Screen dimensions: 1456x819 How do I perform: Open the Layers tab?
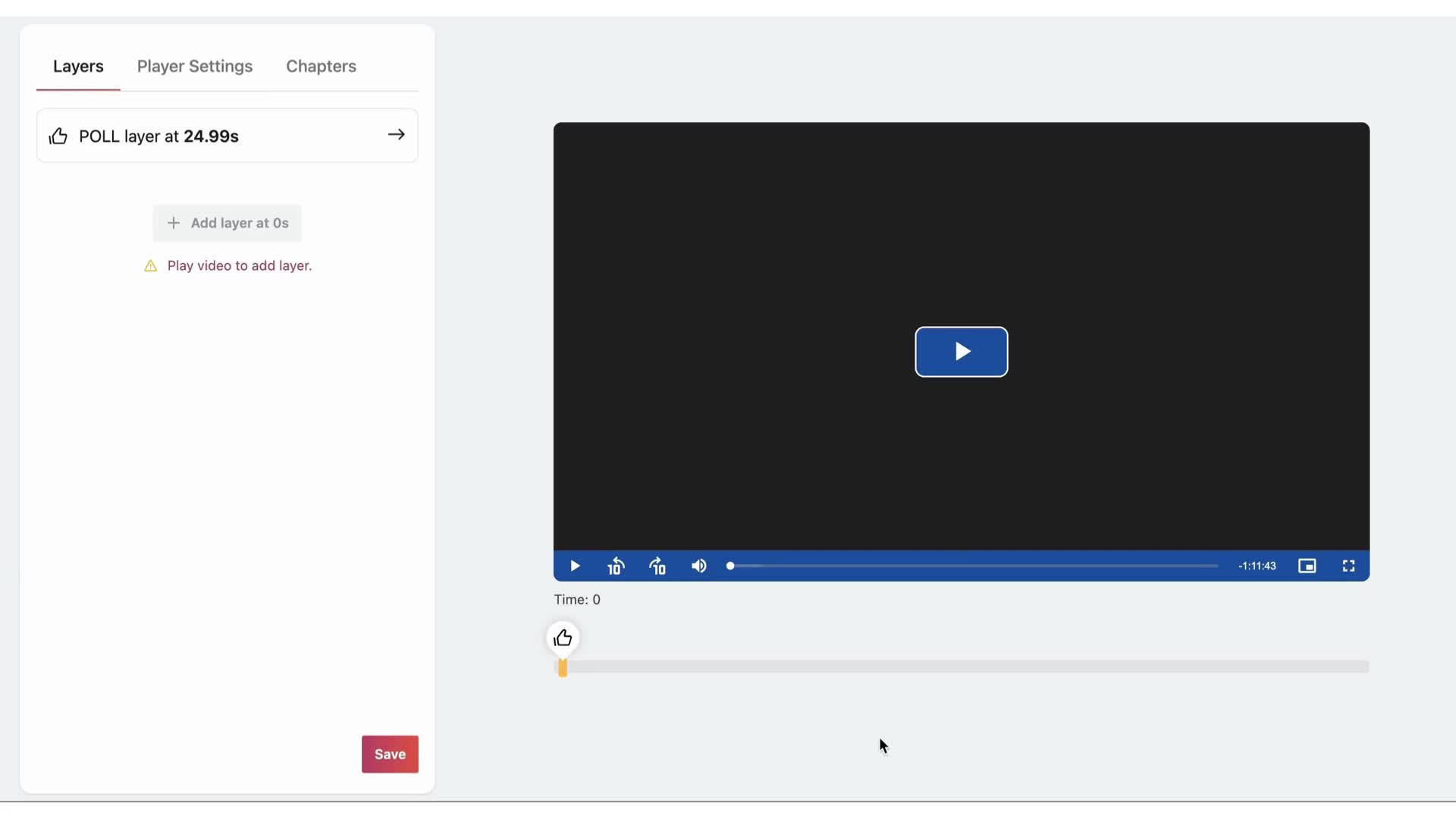pyautogui.click(x=78, y=67)
